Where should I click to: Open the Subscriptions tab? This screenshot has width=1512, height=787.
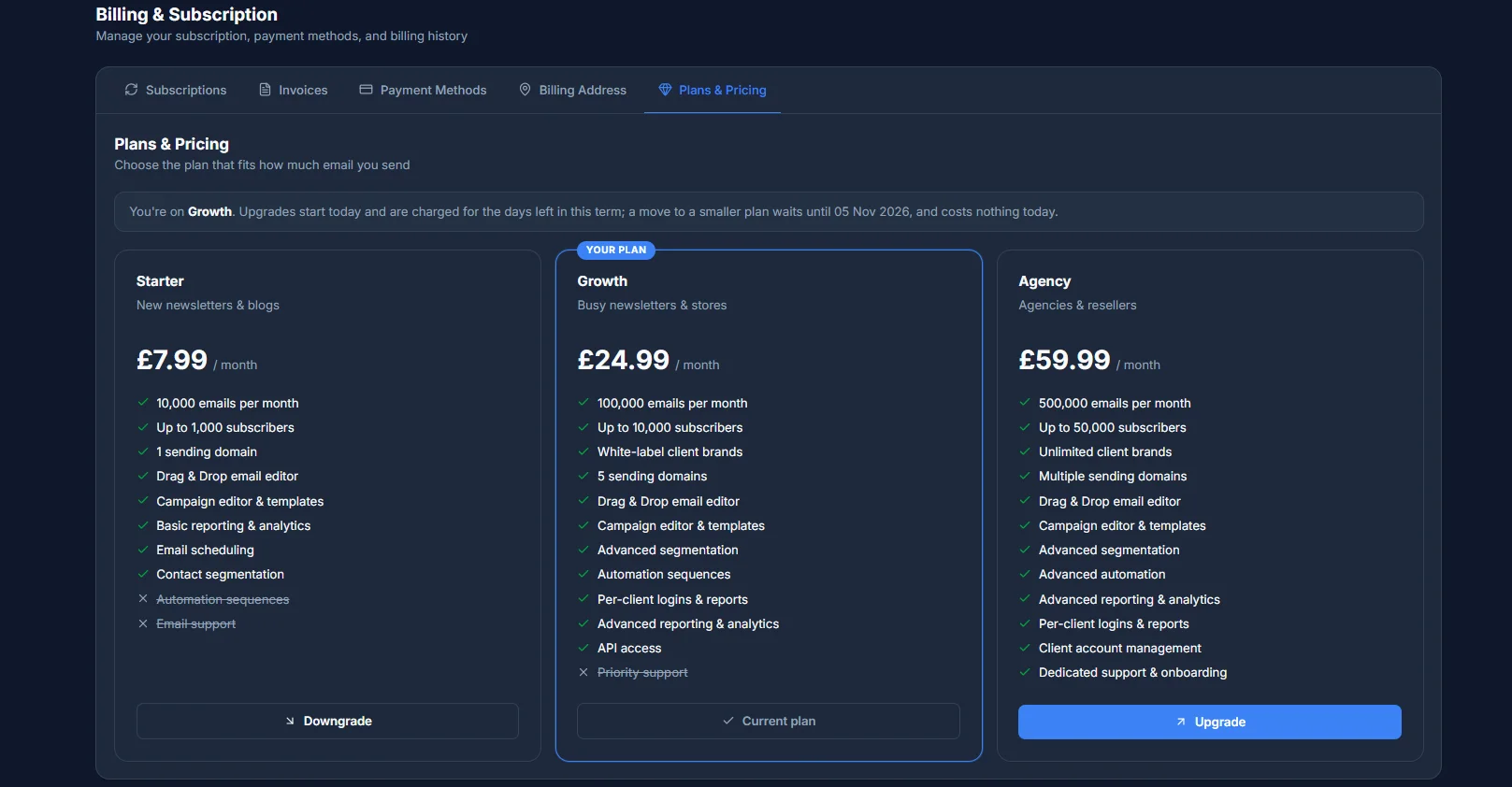(x=176, y=91)
